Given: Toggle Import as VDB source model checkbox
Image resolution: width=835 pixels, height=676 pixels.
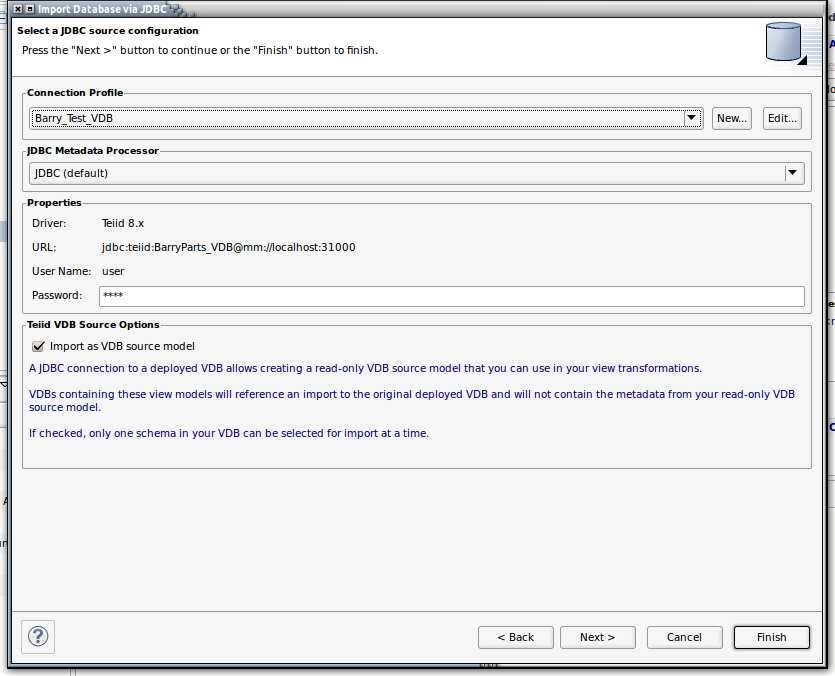Looking at the screenshot, I should coord(38,347).
